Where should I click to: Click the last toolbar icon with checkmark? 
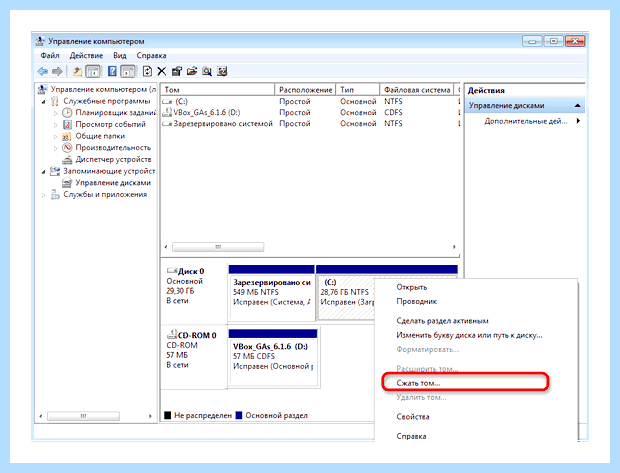point(222,72)
